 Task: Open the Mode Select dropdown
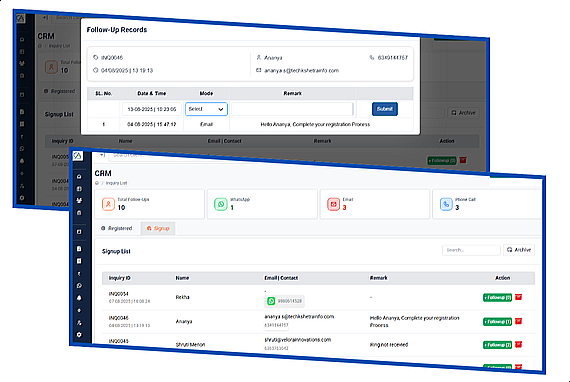click(206, 109)
